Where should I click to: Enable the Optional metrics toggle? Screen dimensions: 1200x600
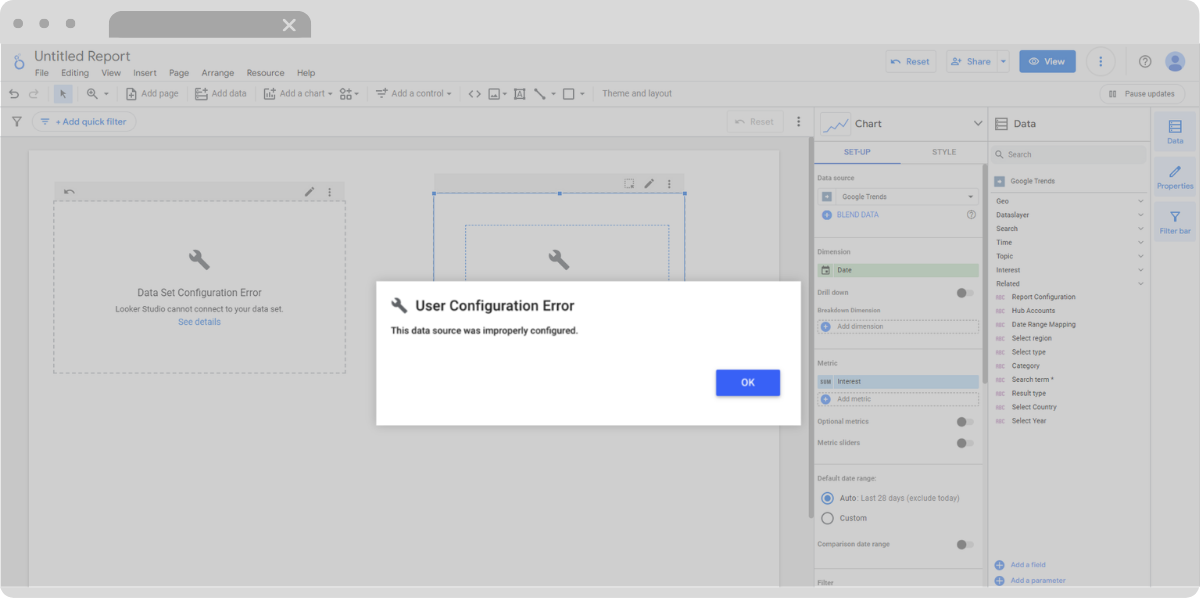[964, 422]
